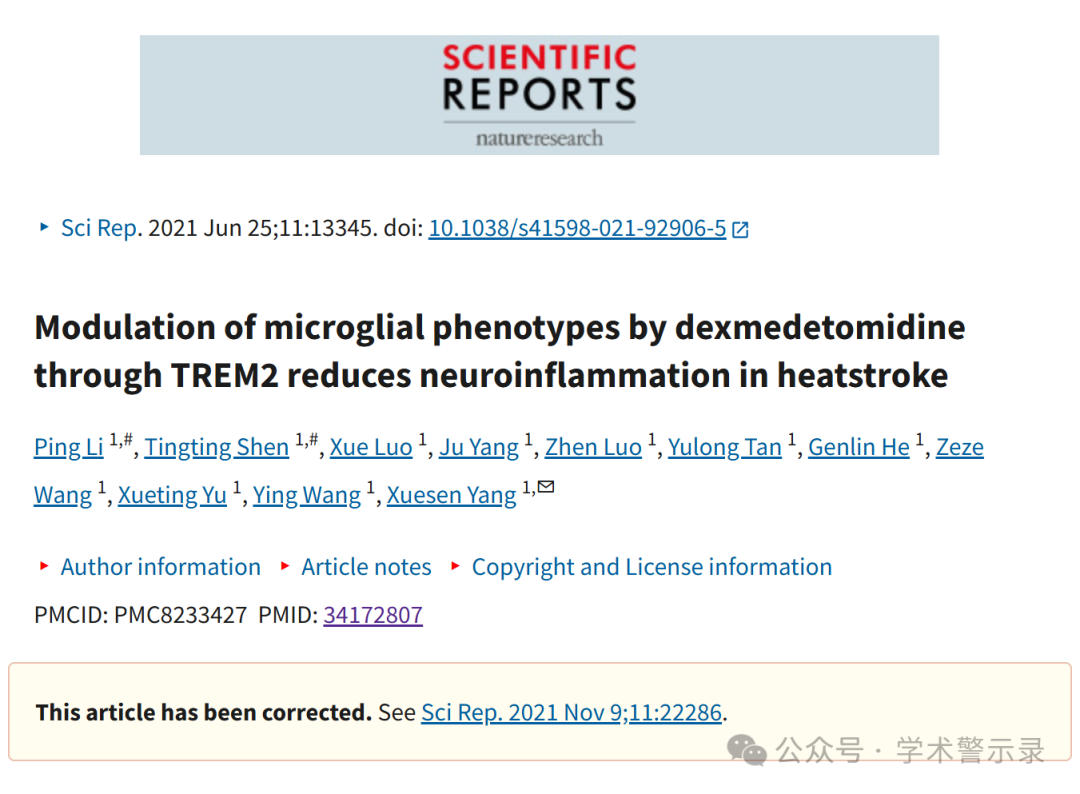Open Xueting Yu author link
This screenshot has width=1080, height=794.
pyautogui.click(x=172, y=495)
